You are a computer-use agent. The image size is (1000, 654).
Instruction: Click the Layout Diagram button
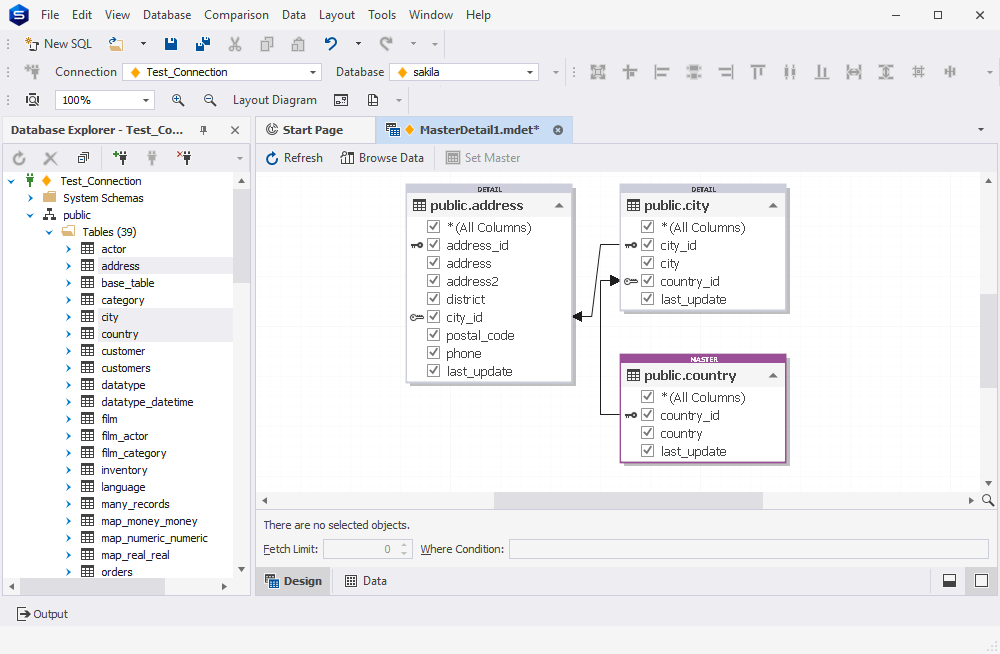click(275, 100)
